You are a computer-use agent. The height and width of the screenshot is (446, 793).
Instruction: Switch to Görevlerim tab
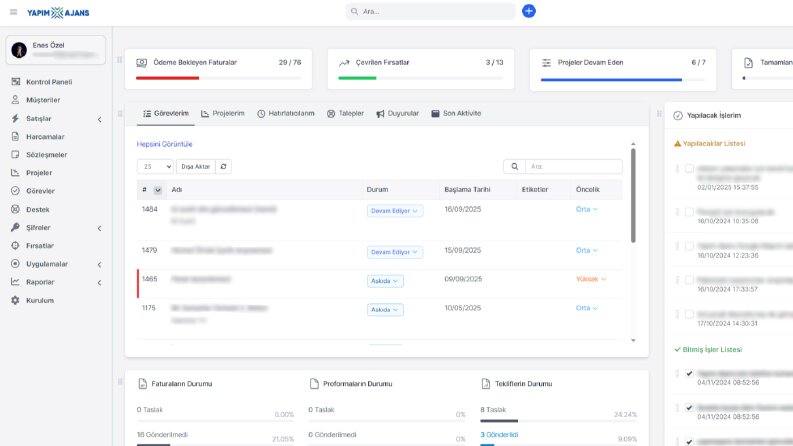[166, 113]
